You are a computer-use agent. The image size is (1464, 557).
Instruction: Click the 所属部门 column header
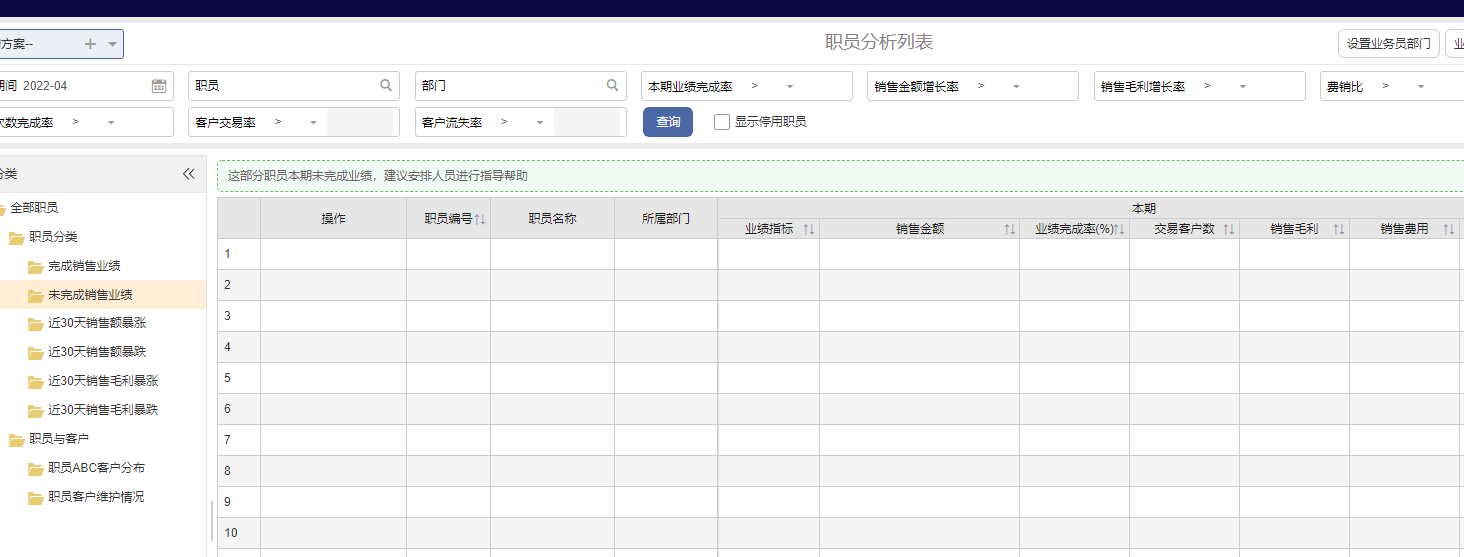[x=666, y=218]
